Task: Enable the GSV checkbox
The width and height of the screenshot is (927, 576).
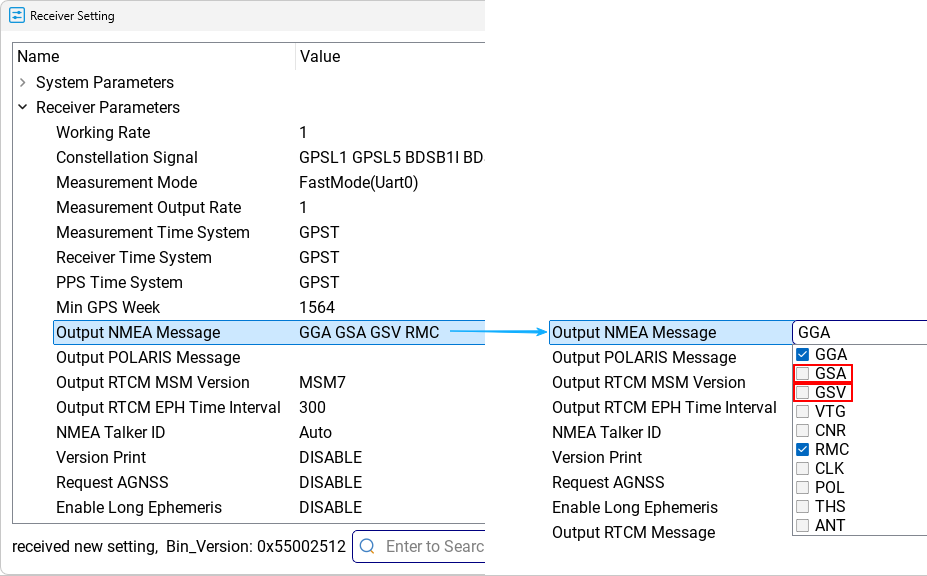Action: [x=802, y=392]
